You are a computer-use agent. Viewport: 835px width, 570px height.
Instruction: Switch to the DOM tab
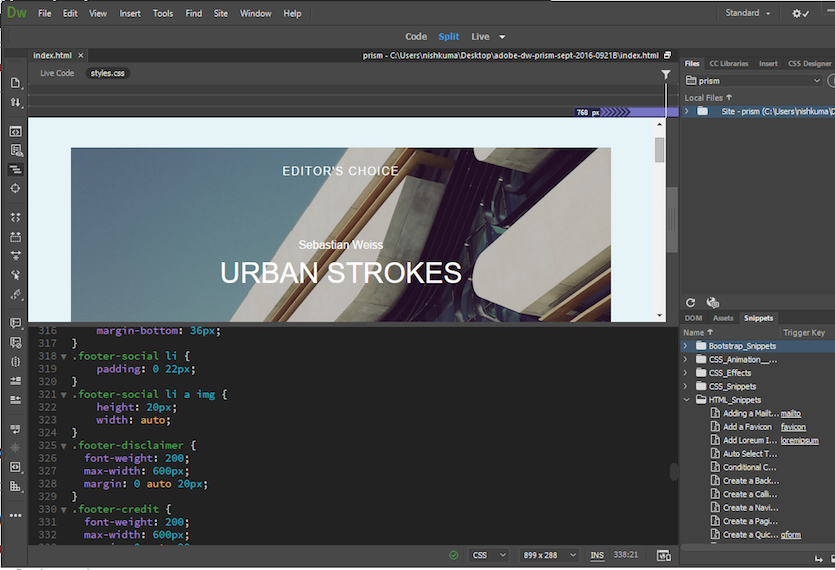click(693, 318)
